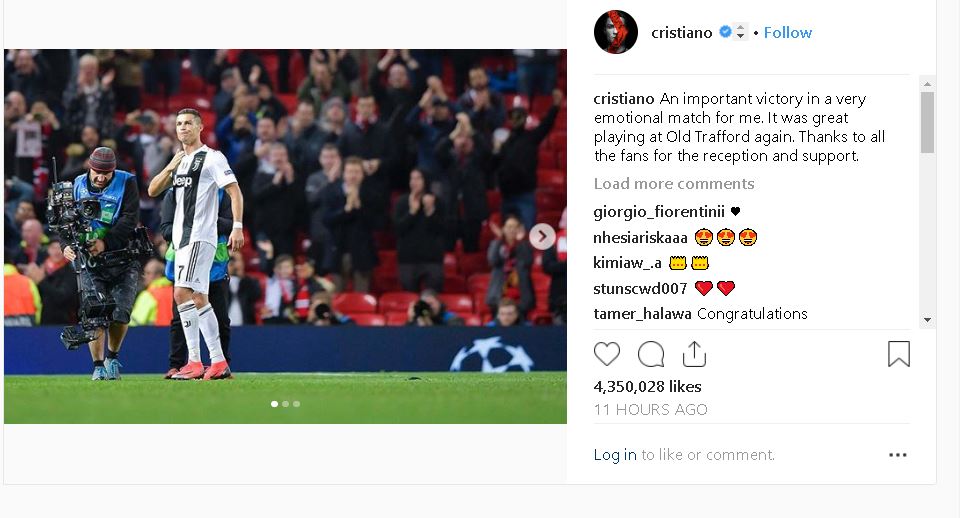The image size is (960, 518).
Task: Open comments via the speech bubble icon
Action: pos(651,354)
